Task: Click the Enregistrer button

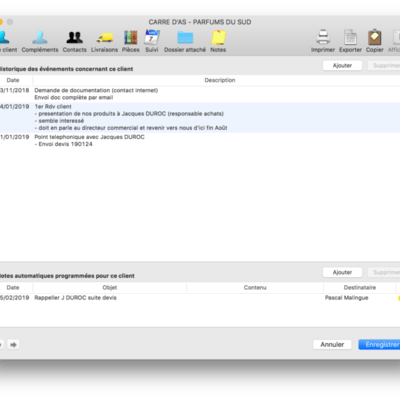Action: click(x=379, y=344)
